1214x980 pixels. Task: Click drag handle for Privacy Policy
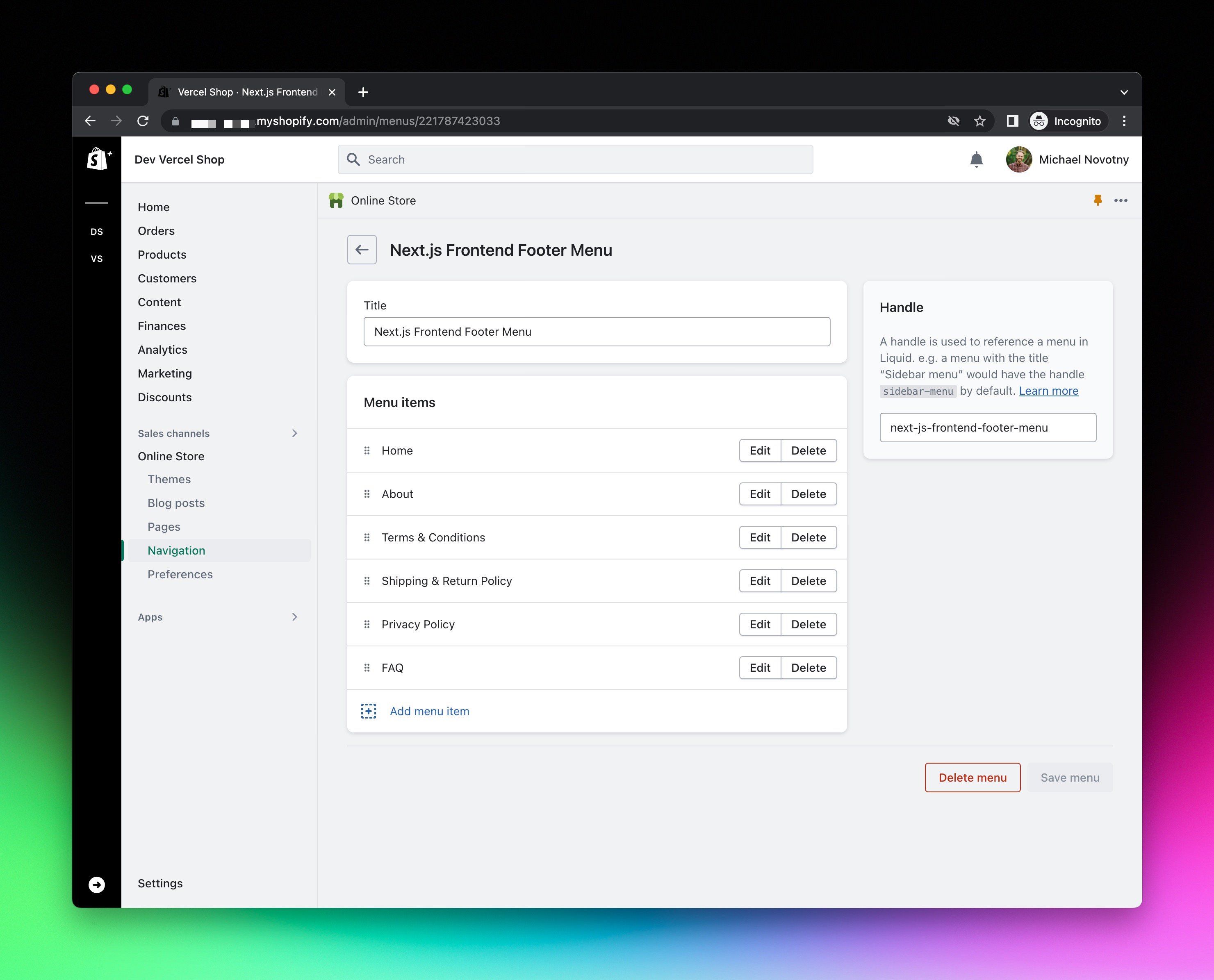click(x=367, y=624)
